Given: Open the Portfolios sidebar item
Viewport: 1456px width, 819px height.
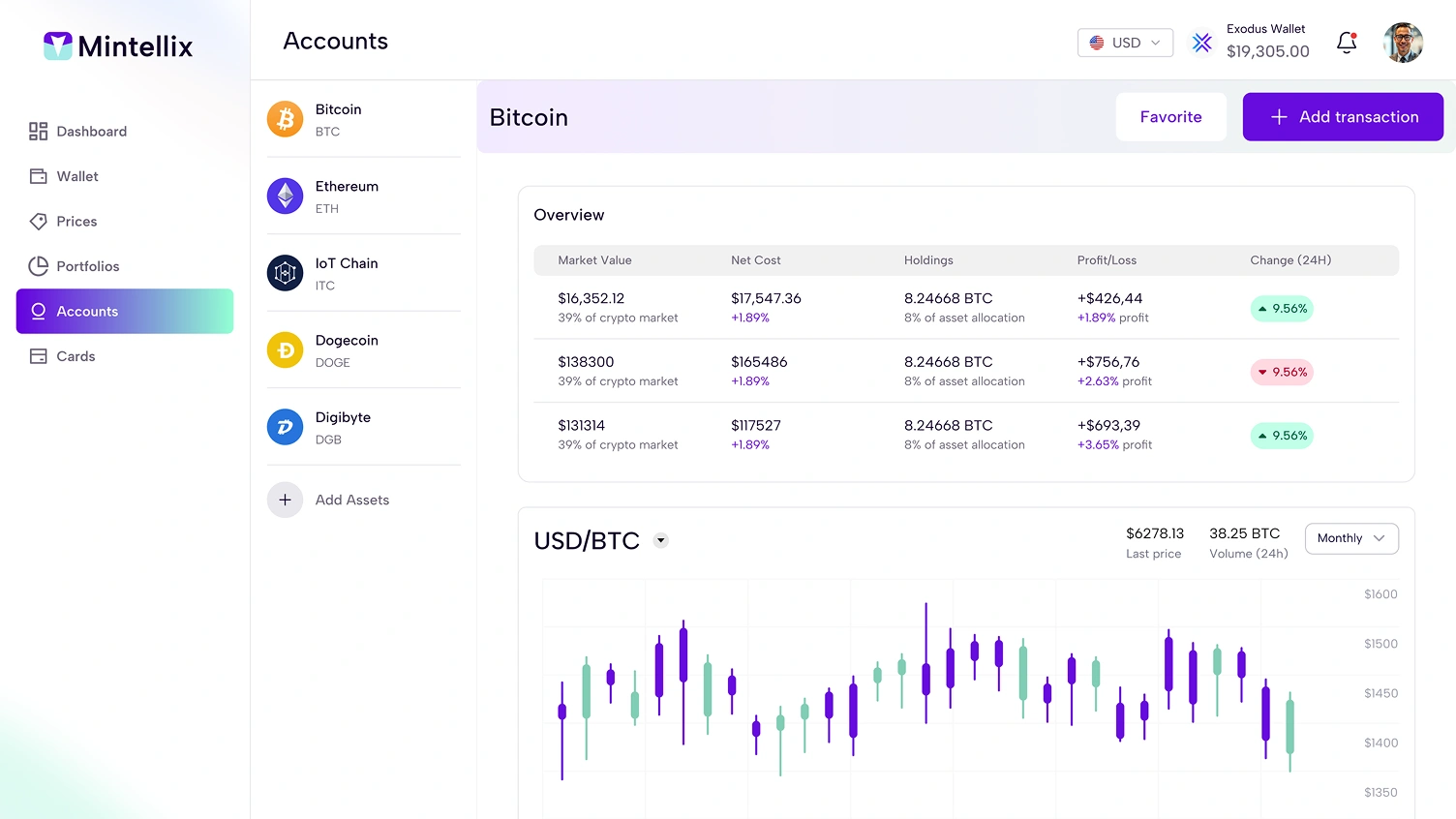Looking at the screenshot, I should (87, 266).
